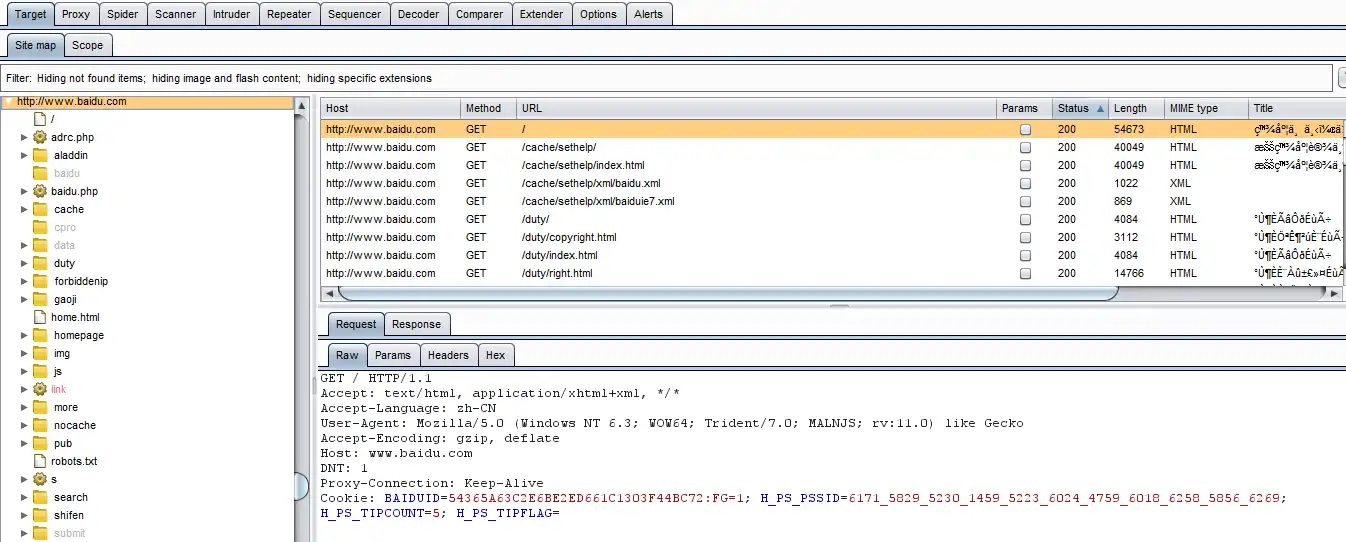Click the cache folder icon

40,209
